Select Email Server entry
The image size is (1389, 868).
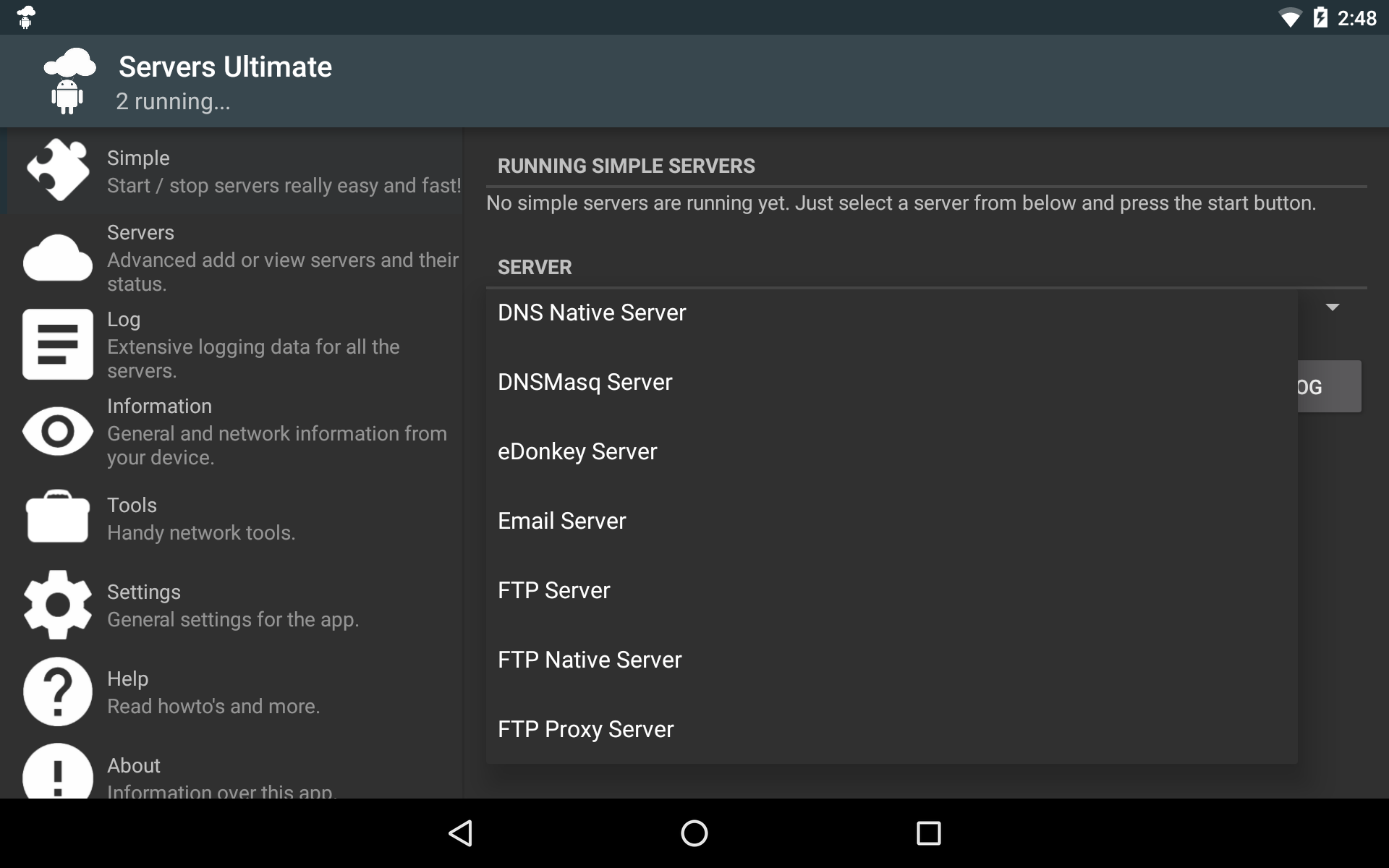pyautogui.click(x=891, y=521)
